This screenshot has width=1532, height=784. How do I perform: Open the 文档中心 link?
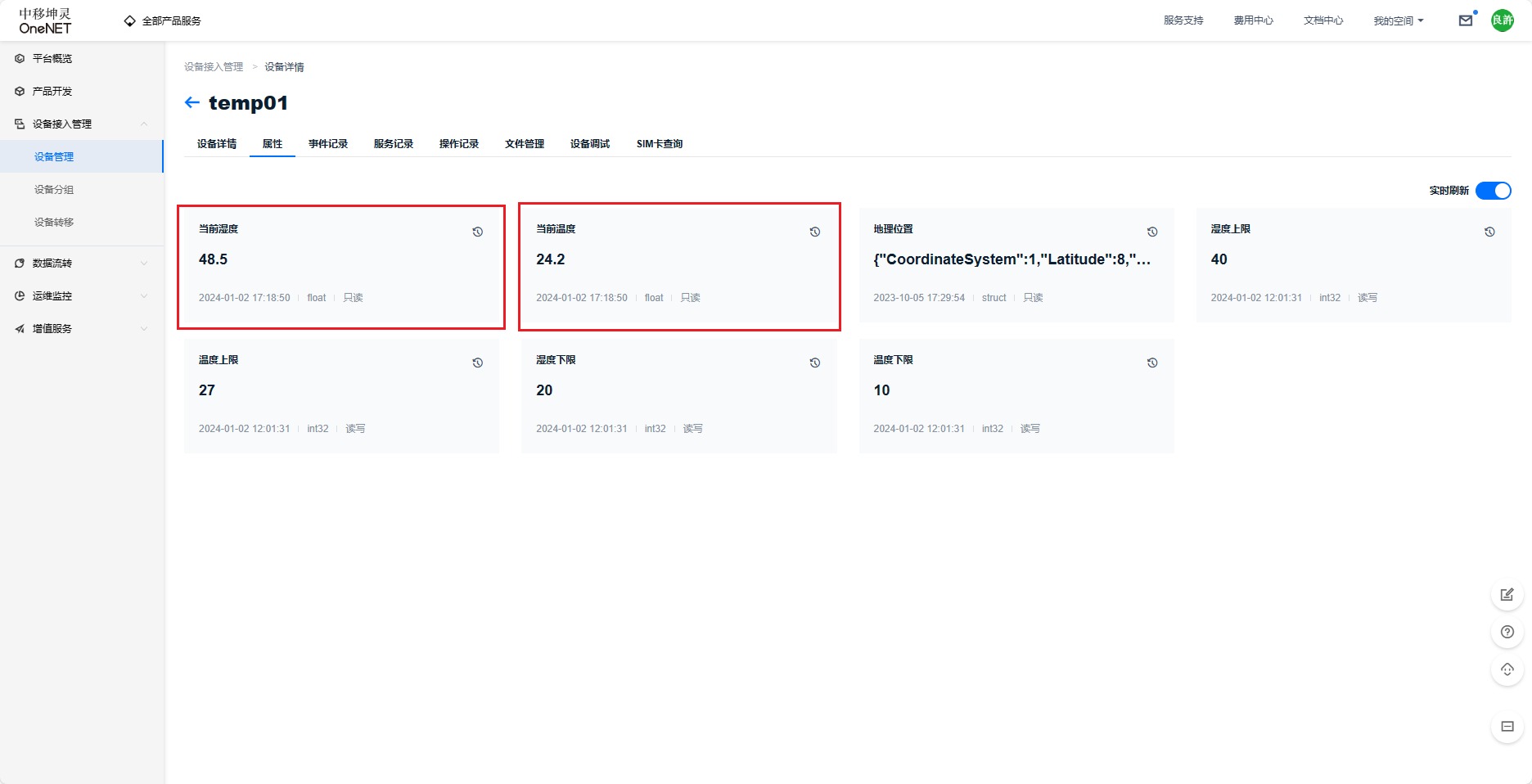[x=1323, y=20]
